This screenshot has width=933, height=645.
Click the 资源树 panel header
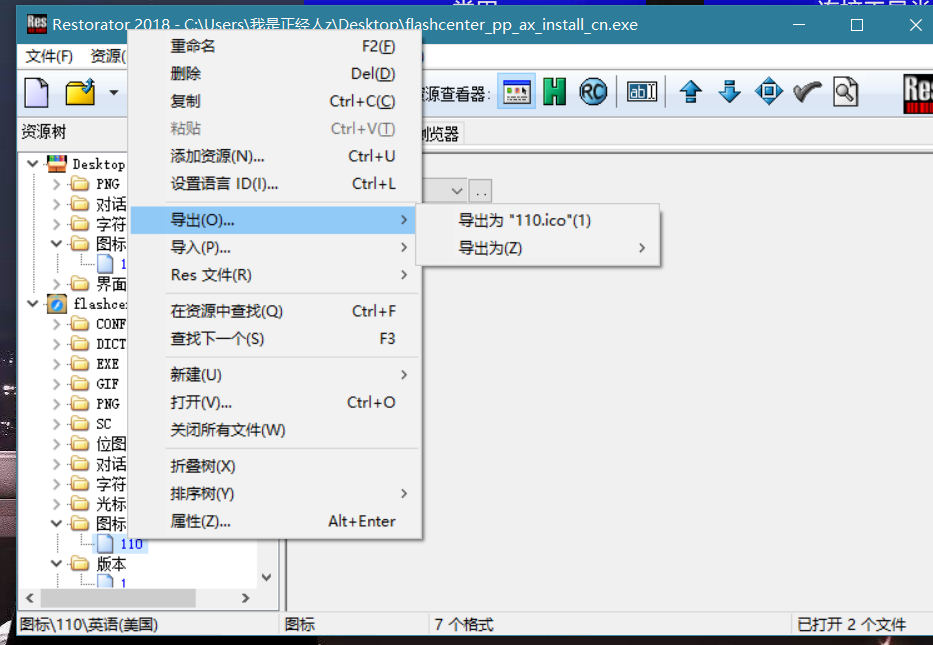click(44, 132)
